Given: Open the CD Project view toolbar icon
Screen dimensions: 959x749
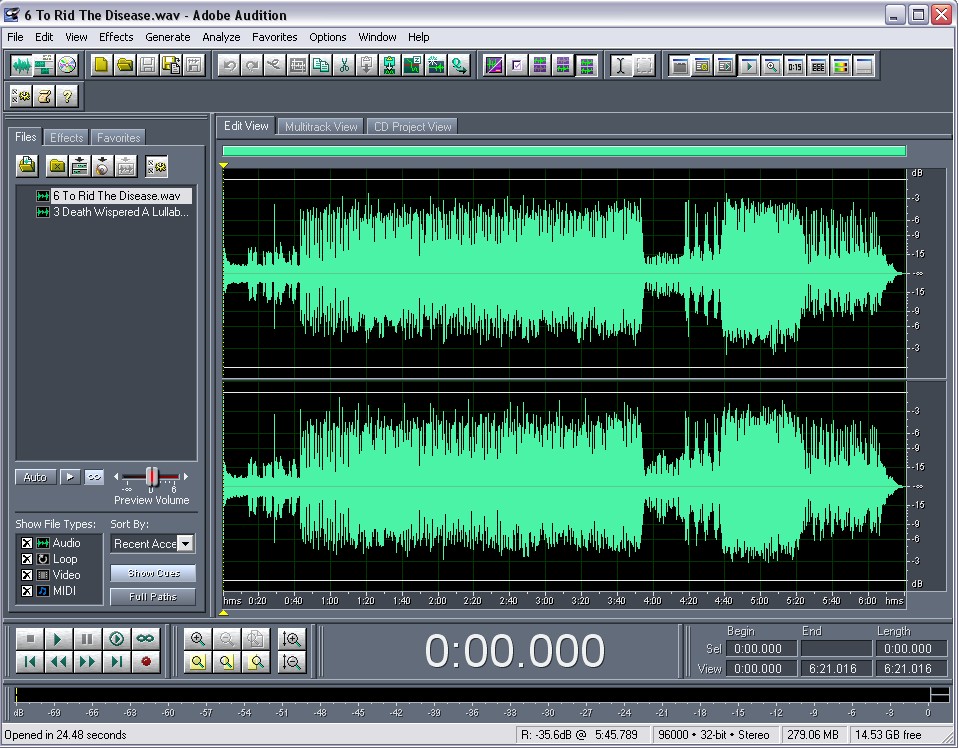Looking at the screenshot, I should click(x=67, y=66).
